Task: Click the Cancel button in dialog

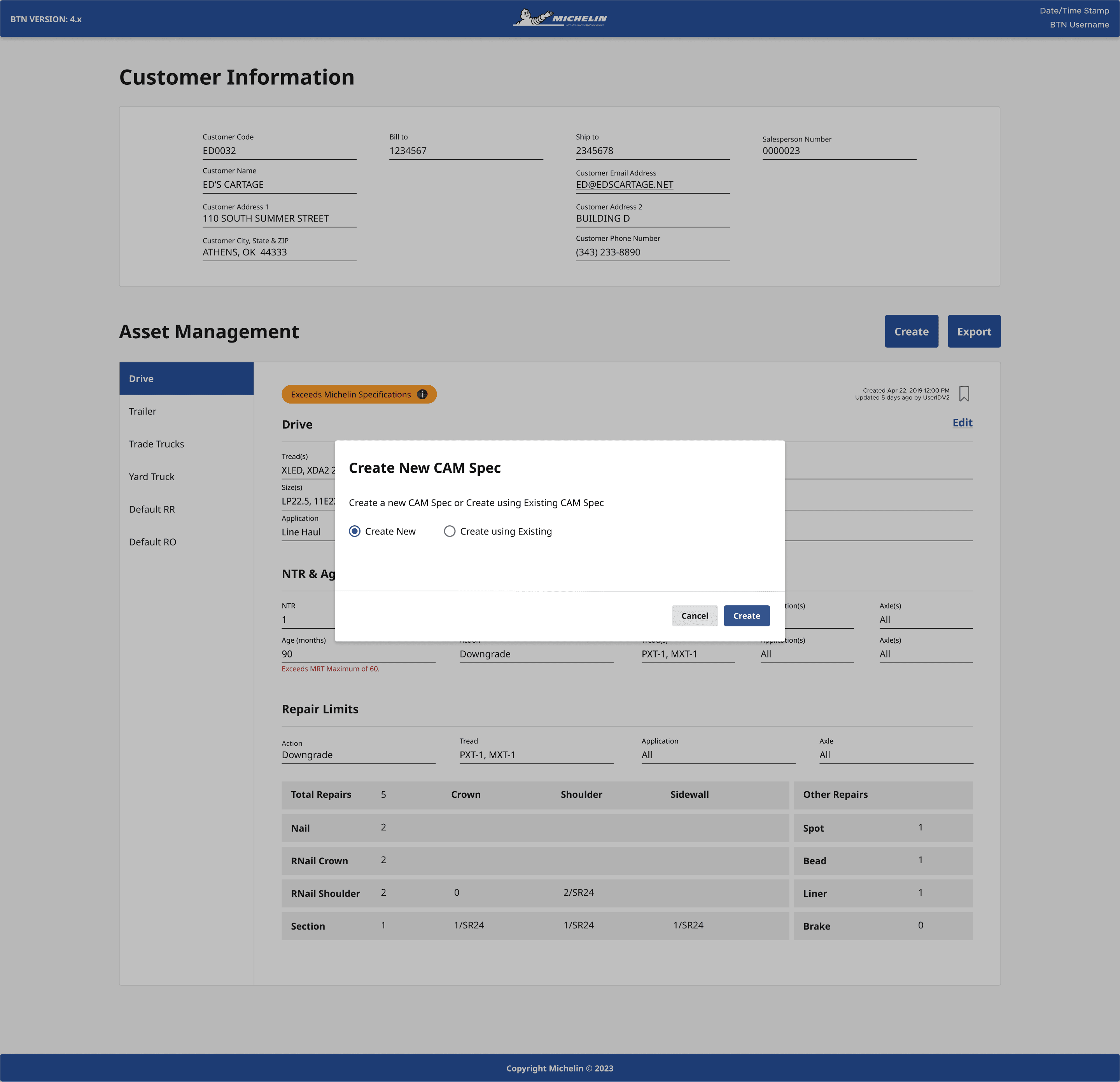Action: coord(694,616)
